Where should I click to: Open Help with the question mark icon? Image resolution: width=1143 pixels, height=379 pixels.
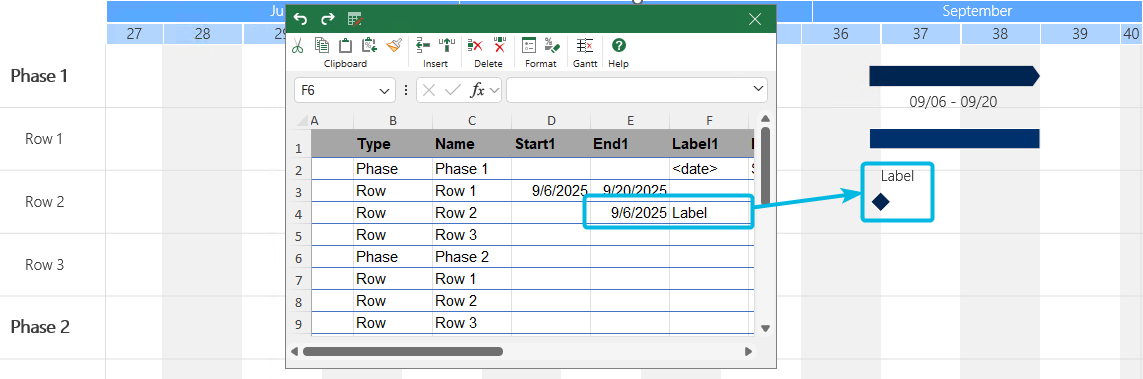click(618, 45)
